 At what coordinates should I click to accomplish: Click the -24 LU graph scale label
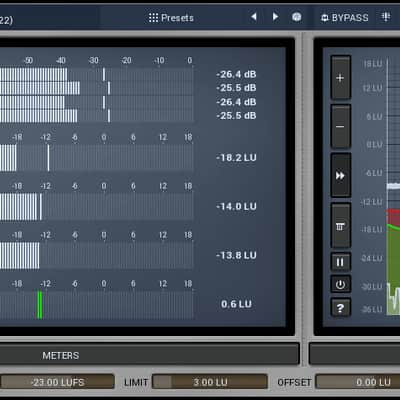point(372,258)
